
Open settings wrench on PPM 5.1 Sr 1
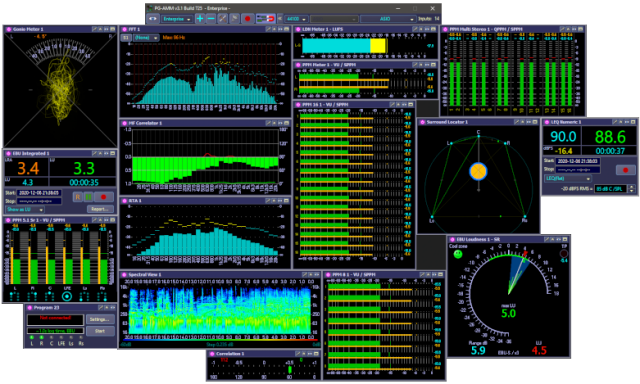pyautogui.click(x=94, y=220)
